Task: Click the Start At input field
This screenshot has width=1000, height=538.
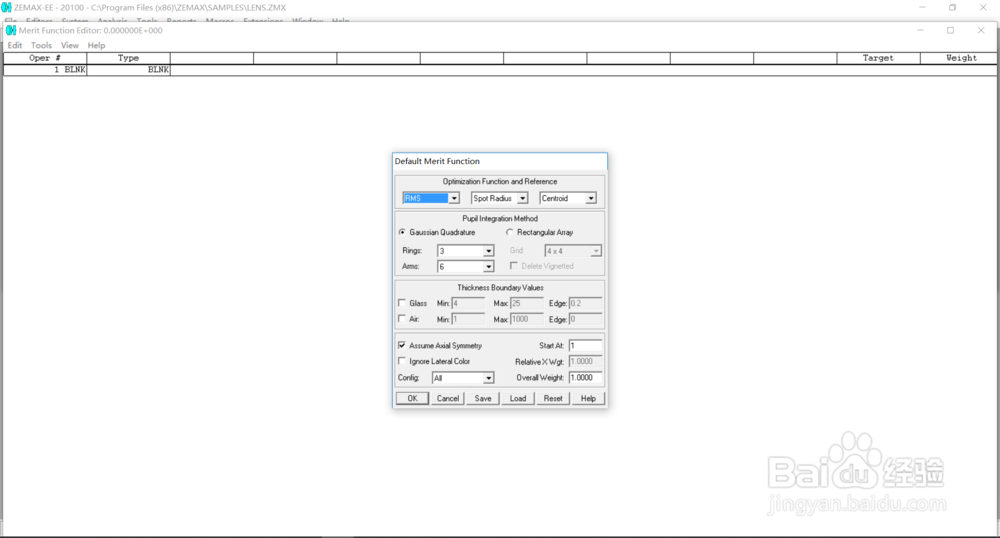Action: (x=585, y=345)
